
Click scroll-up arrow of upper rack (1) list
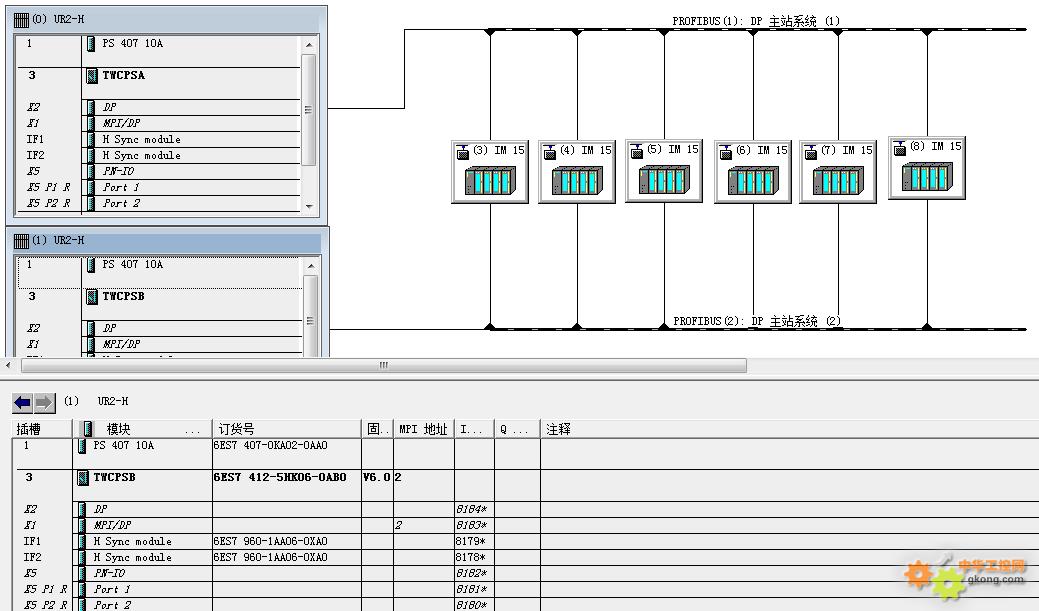click(x=311, y=266)
